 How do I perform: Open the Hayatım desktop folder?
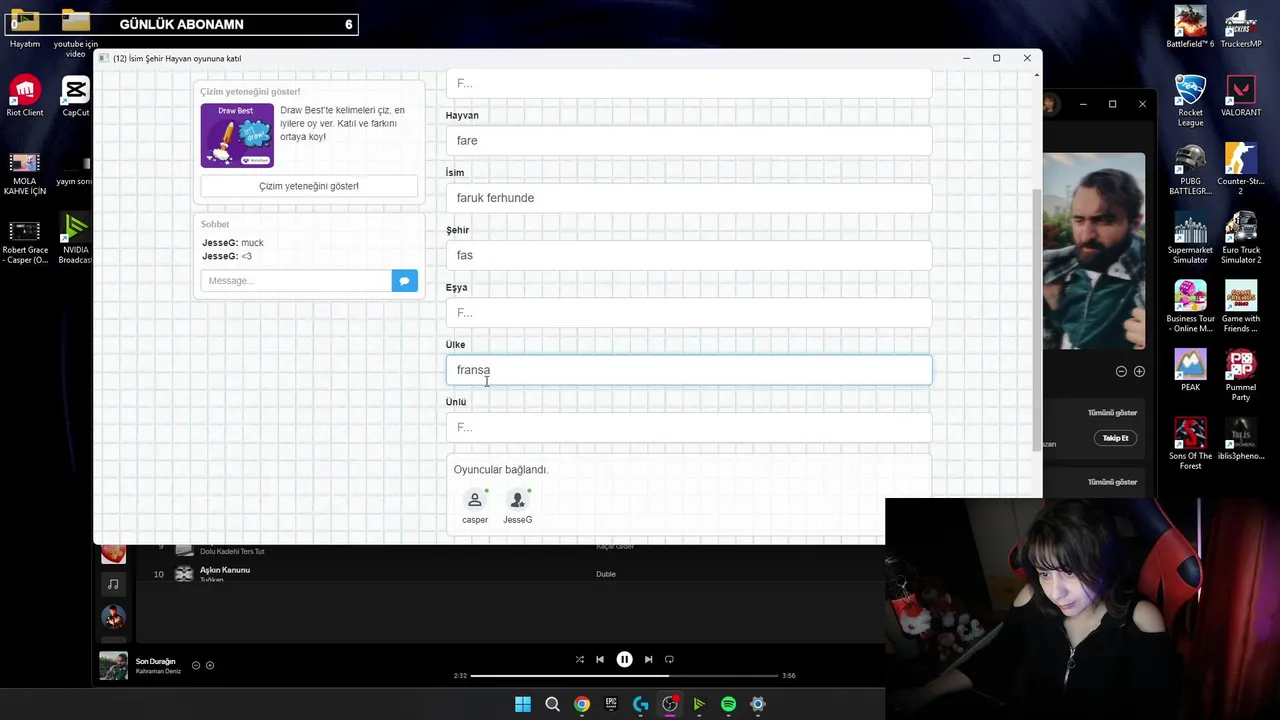25,28
